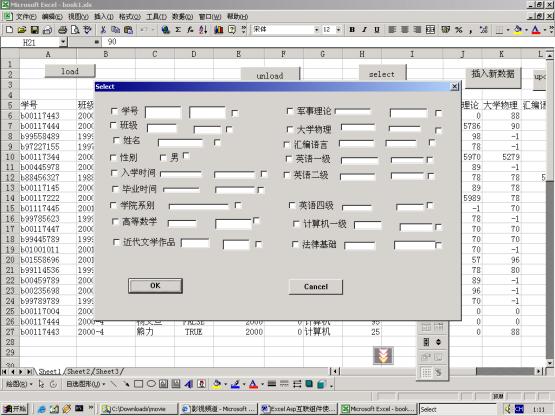Click the Copy icon

(115, 30)
